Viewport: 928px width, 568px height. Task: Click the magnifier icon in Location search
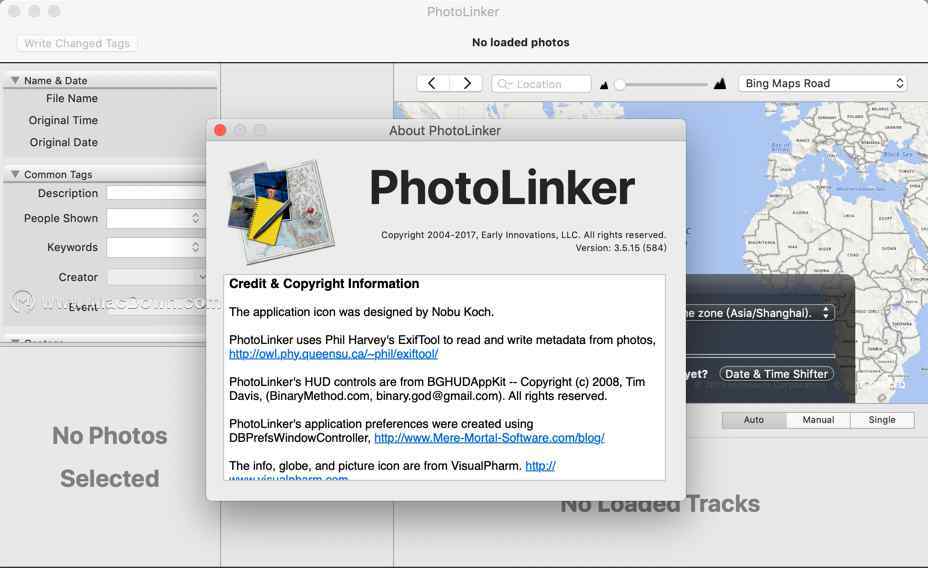[x=504, y=84]
